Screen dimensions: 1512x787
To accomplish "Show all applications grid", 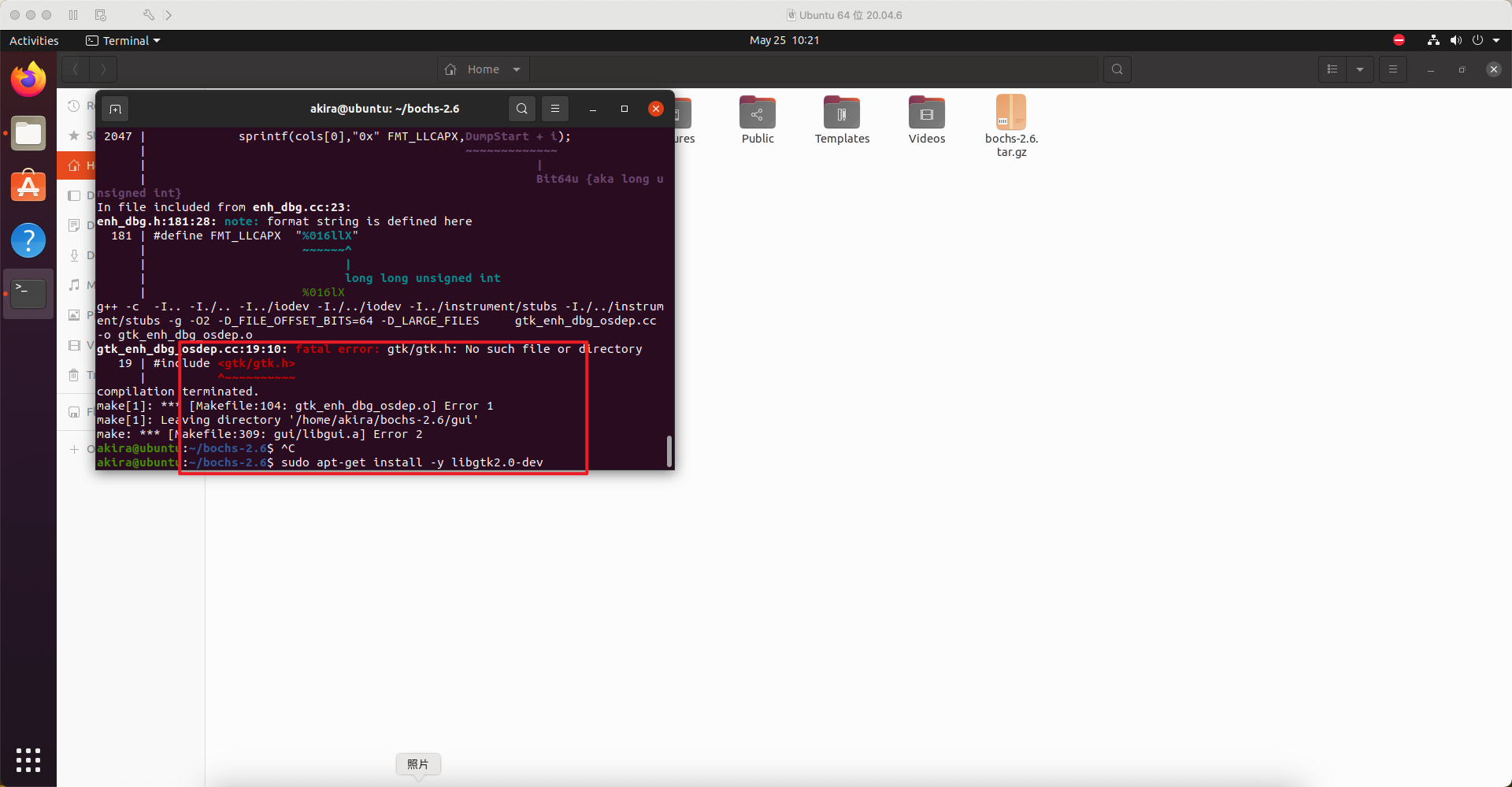I will (x=28, y=760).
